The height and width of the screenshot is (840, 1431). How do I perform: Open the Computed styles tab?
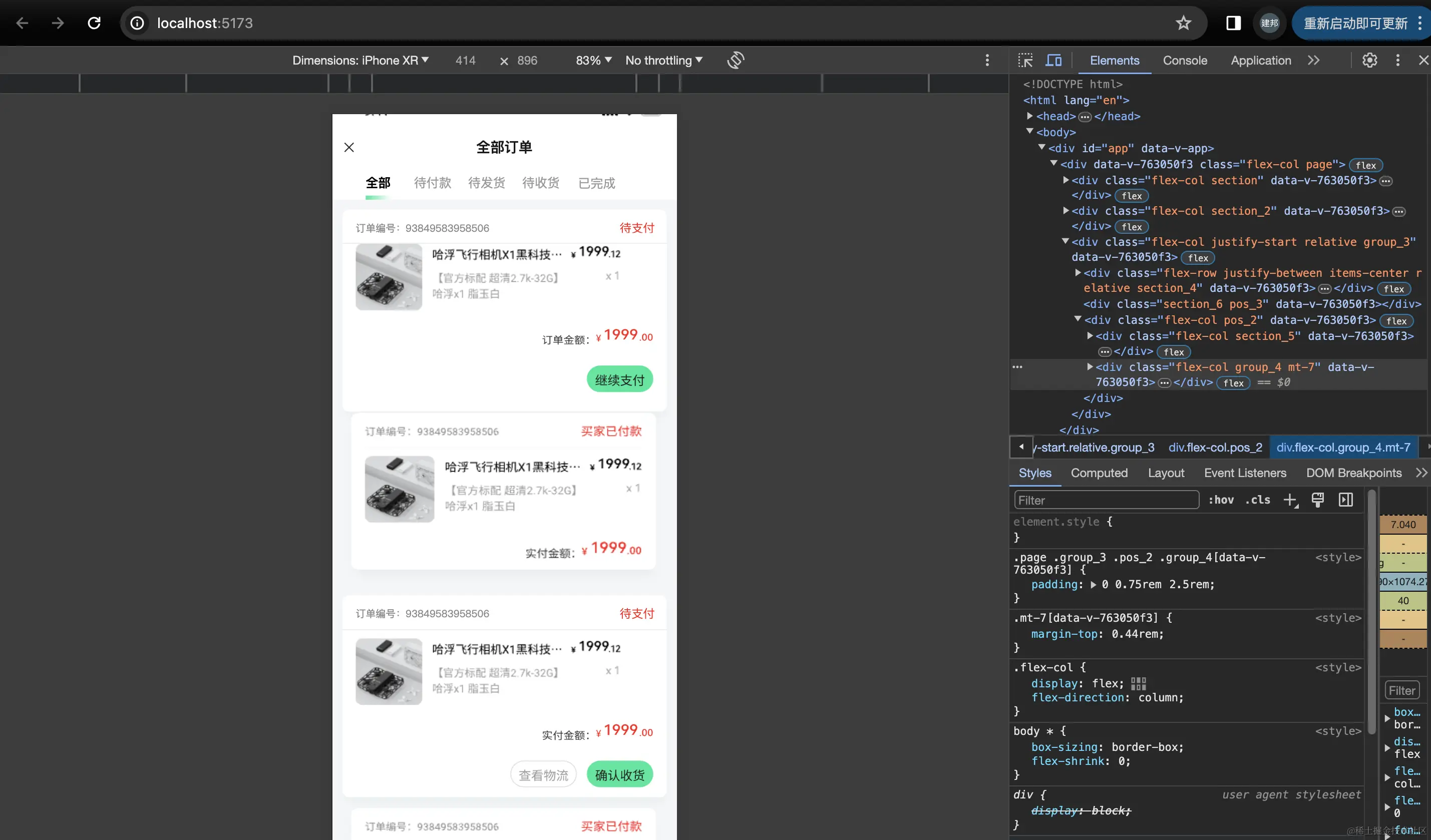click(1099, 473)
